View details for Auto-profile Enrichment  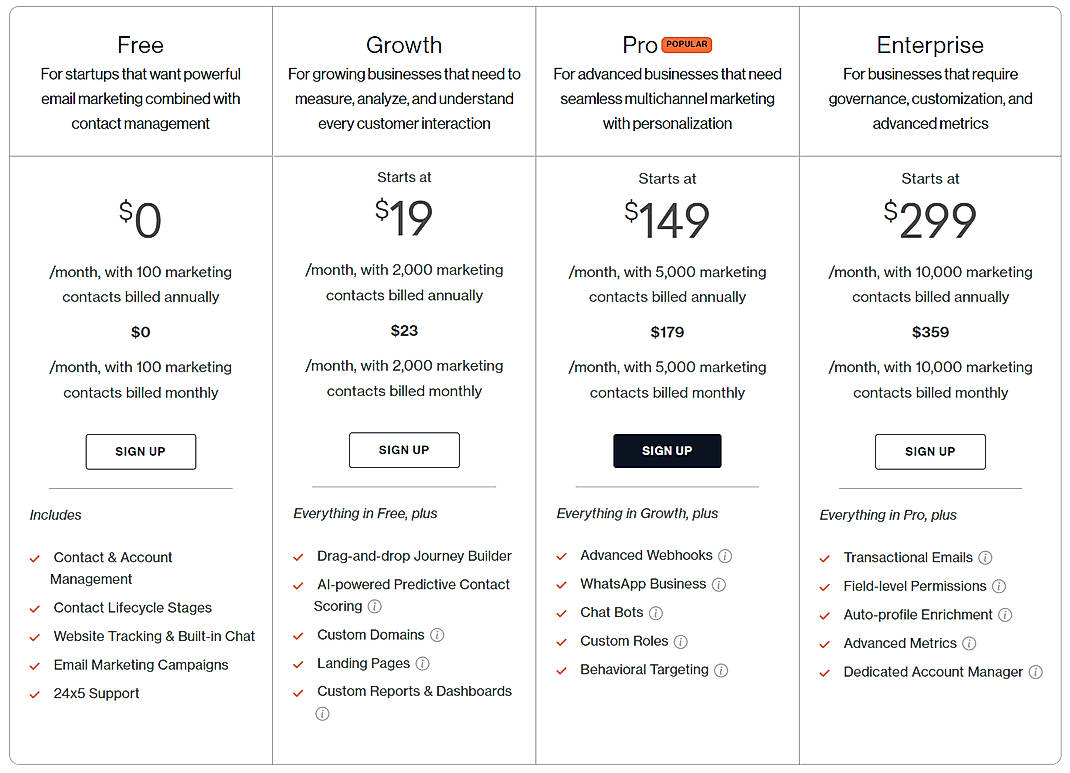(x=1004, y=615)
